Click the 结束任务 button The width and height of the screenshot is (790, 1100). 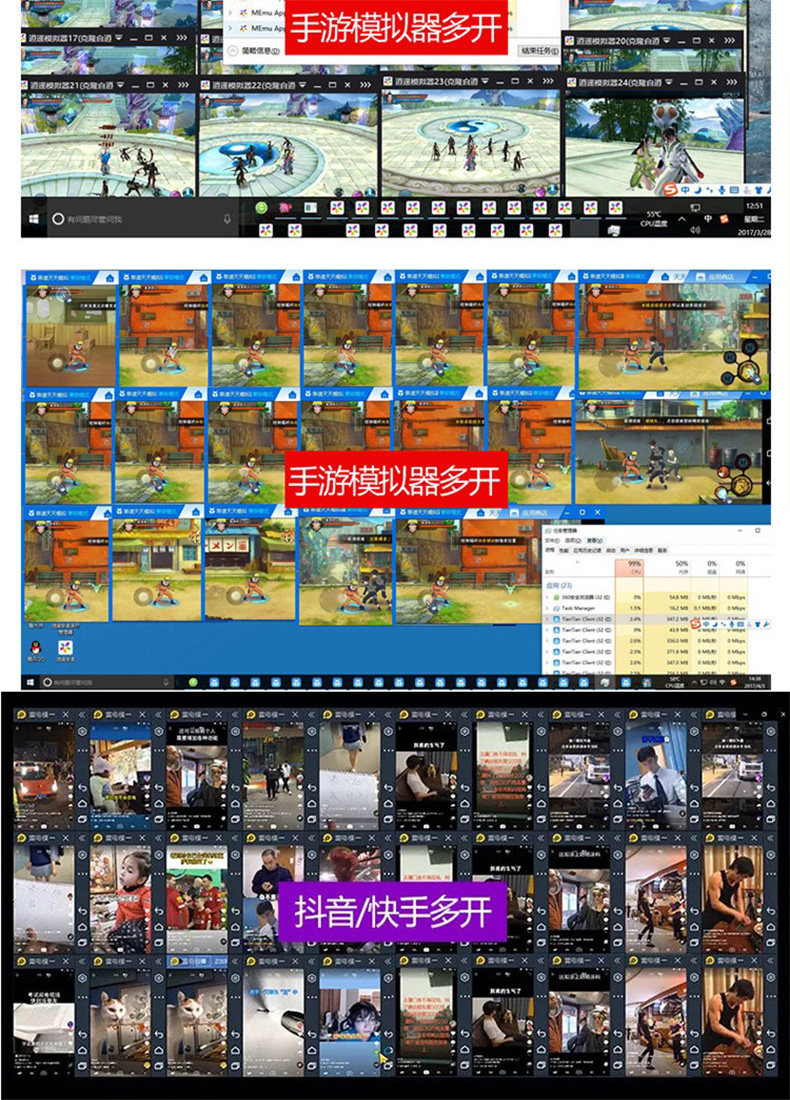pos(539,51)
